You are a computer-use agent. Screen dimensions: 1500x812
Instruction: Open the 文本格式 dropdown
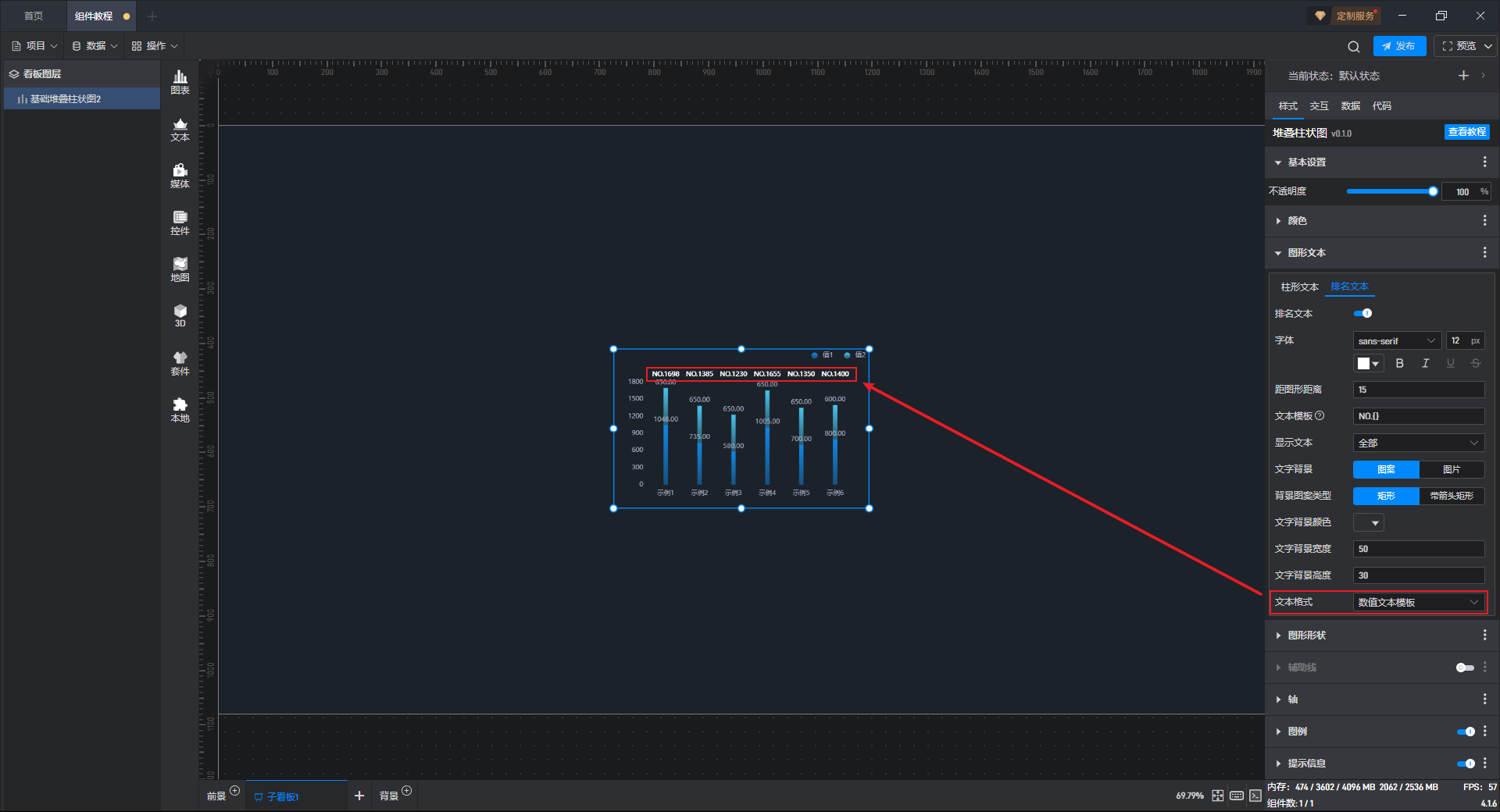coord(1418,602)
